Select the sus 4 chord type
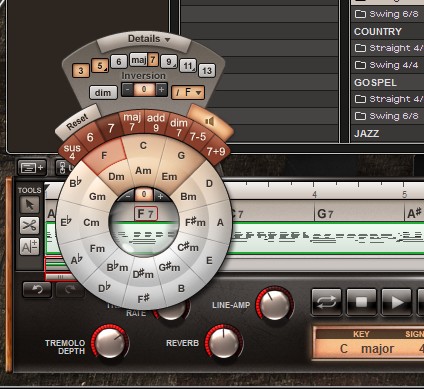 (x=72, y=152)
